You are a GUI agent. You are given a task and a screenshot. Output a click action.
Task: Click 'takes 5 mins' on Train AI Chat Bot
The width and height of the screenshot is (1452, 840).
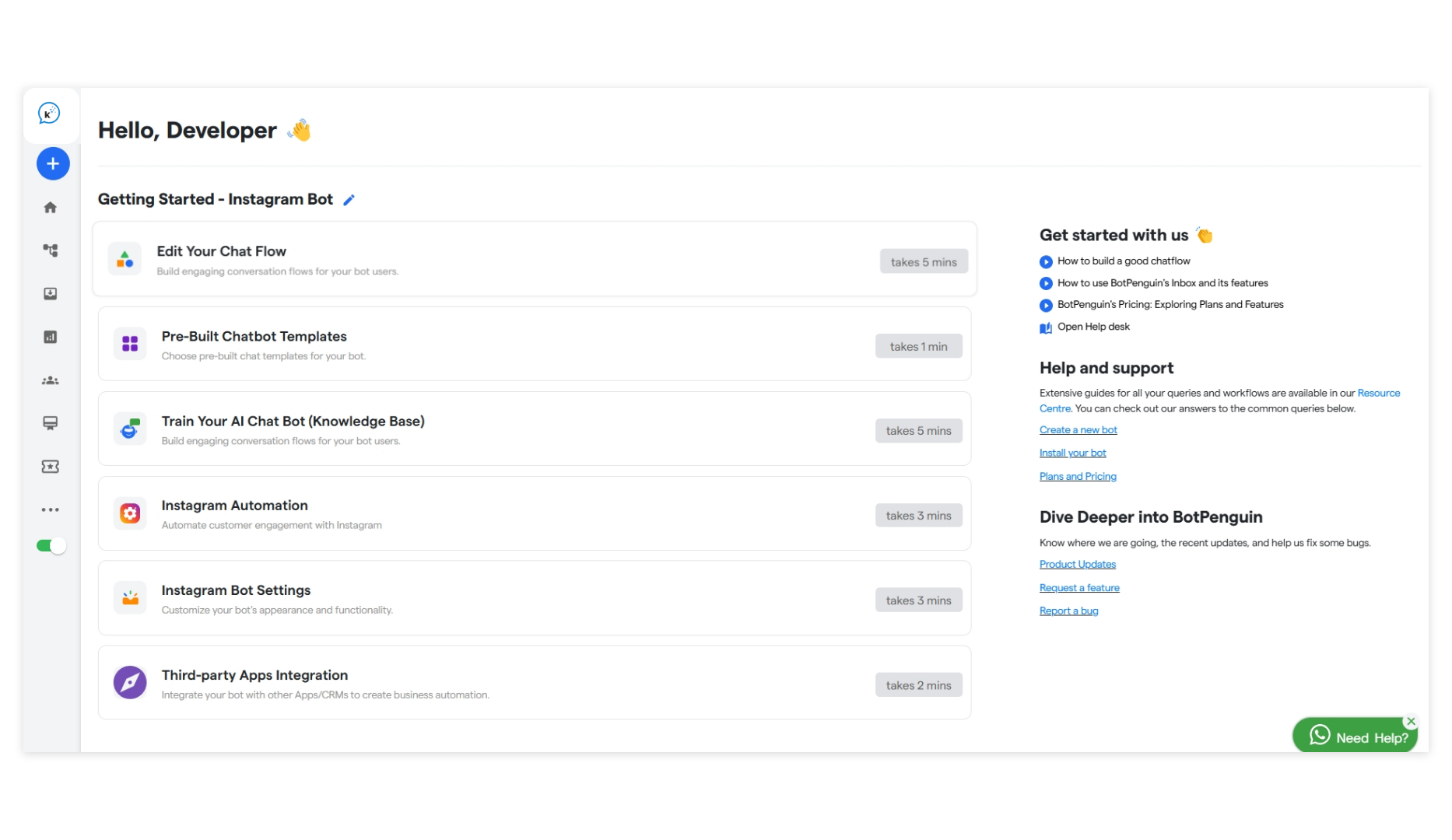click(918, 431)
